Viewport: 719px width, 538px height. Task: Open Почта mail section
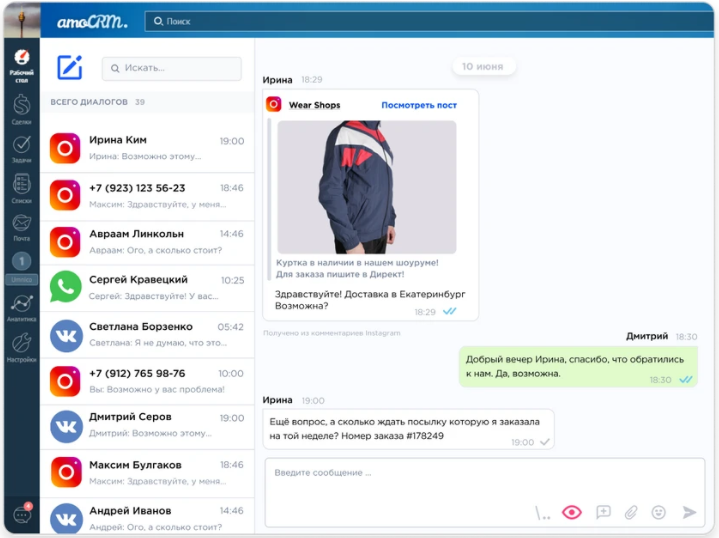point(22,227)
